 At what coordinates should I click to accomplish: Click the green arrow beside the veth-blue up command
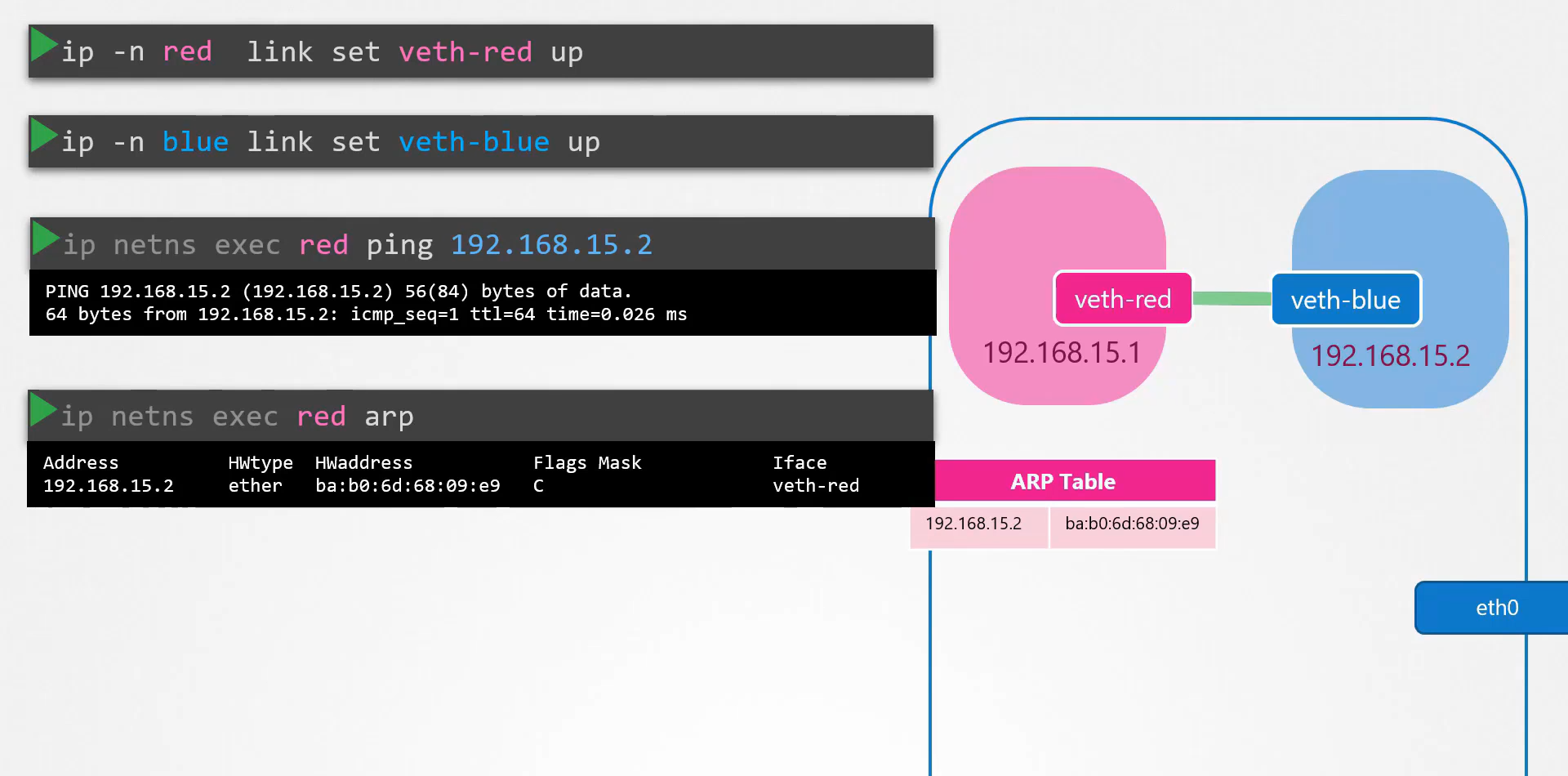point(44,135)
